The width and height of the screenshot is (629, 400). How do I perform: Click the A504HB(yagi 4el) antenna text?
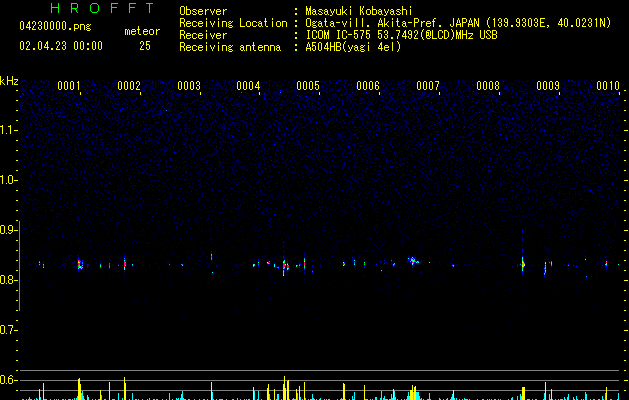point(353,47)
